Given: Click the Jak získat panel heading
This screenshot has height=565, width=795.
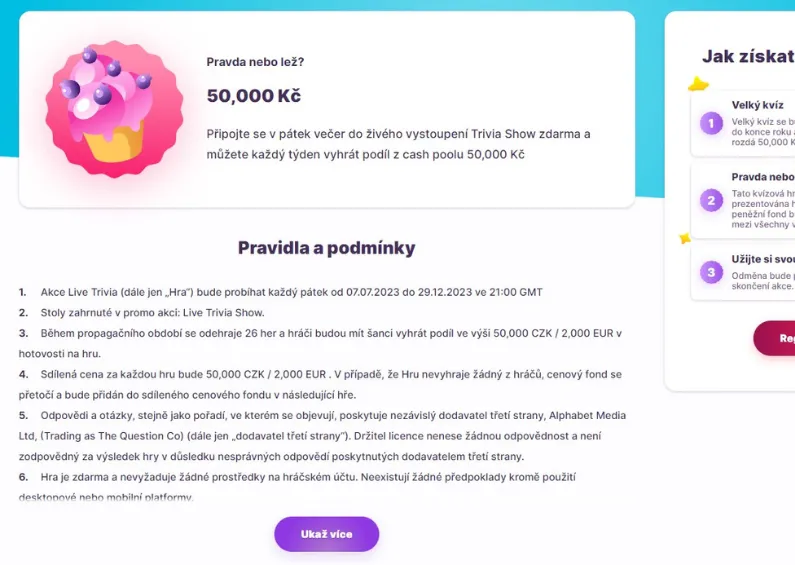Looking at the screenshot, I should (748, 56).
